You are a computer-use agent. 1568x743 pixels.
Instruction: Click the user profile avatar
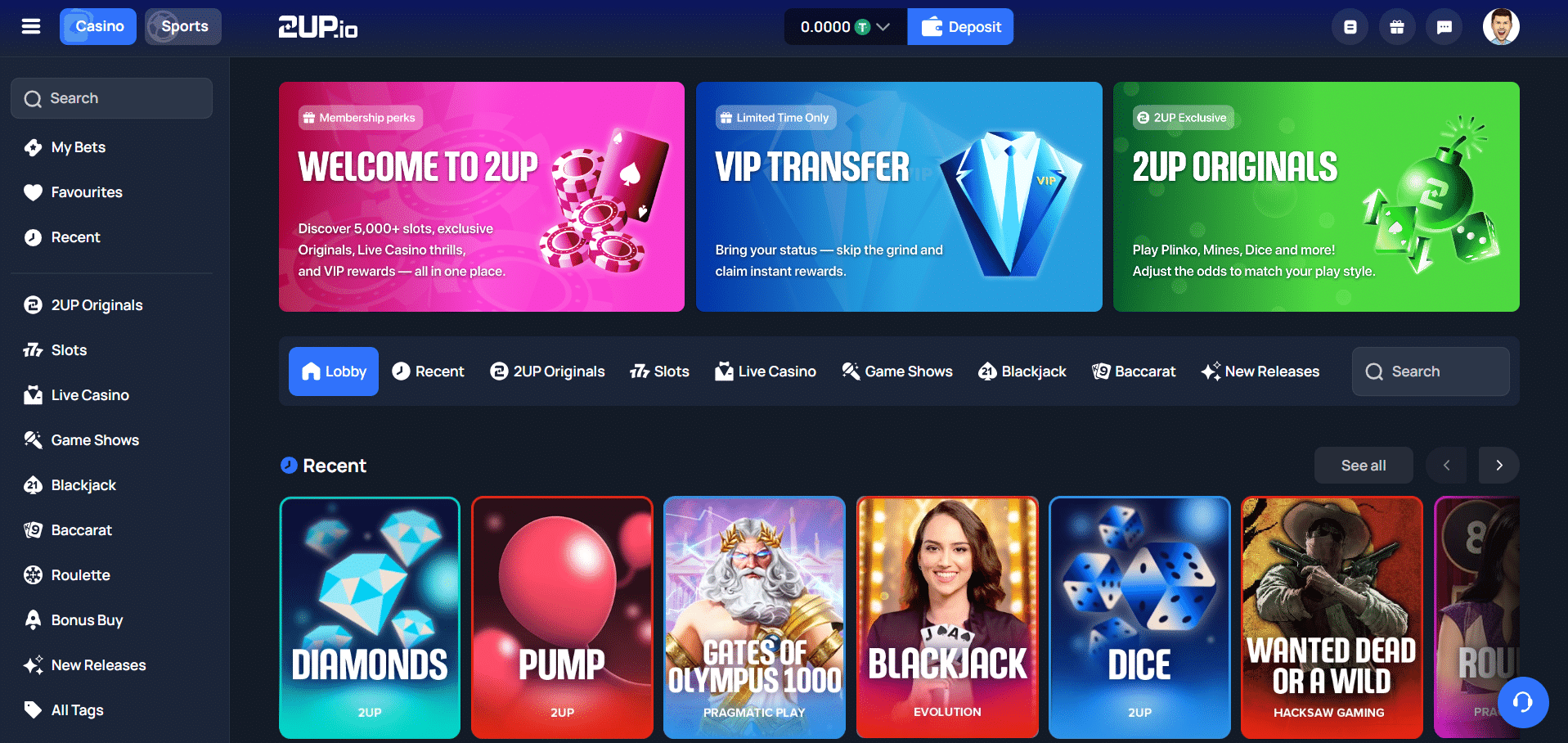click(1501, 27)
